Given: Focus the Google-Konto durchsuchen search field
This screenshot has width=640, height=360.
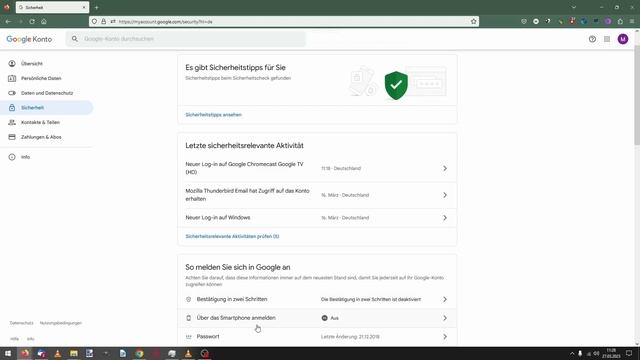Looking at the screenshot, I should click(x=186, y=39).
